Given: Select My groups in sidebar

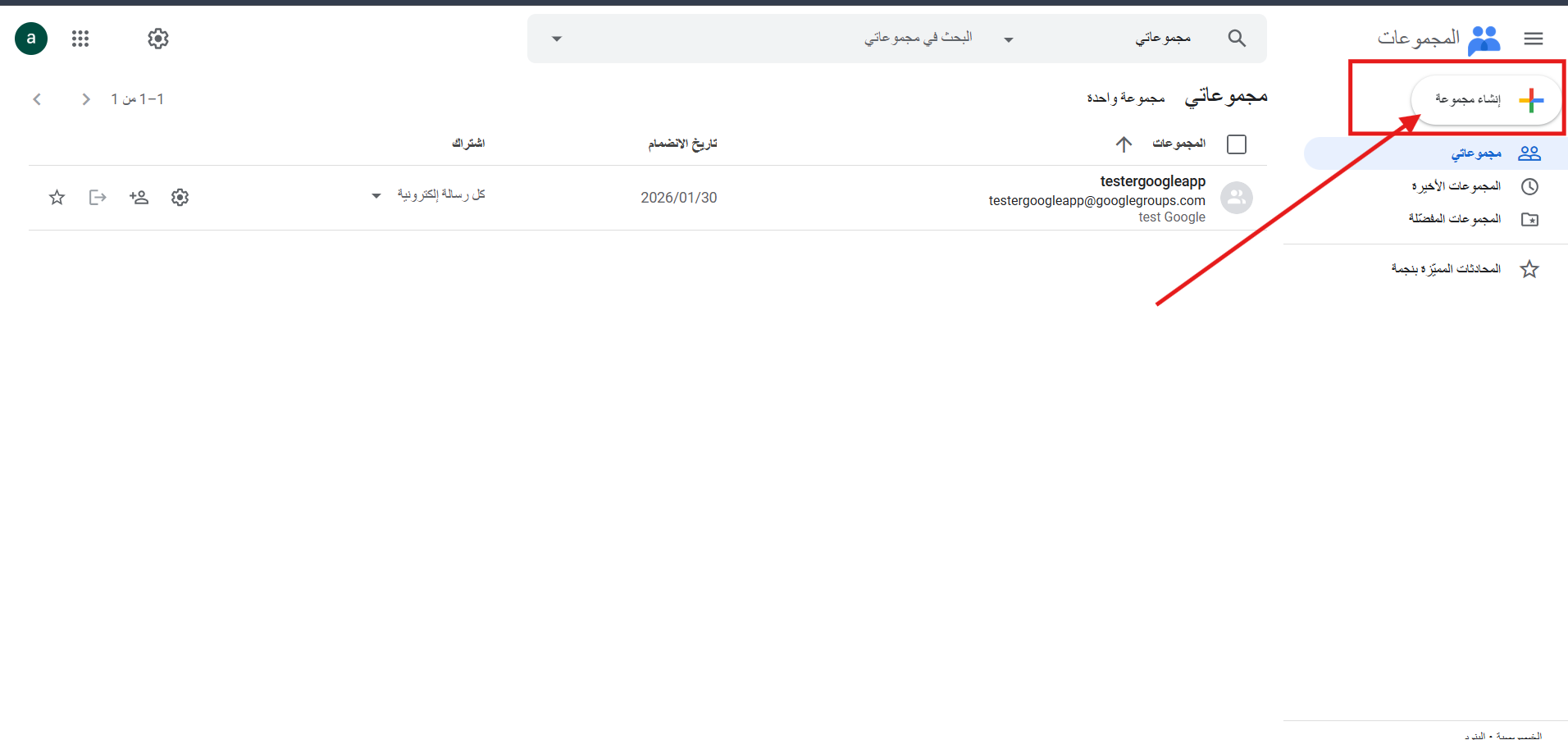Looking at the screenshot, I should [x=1476, y=153].
